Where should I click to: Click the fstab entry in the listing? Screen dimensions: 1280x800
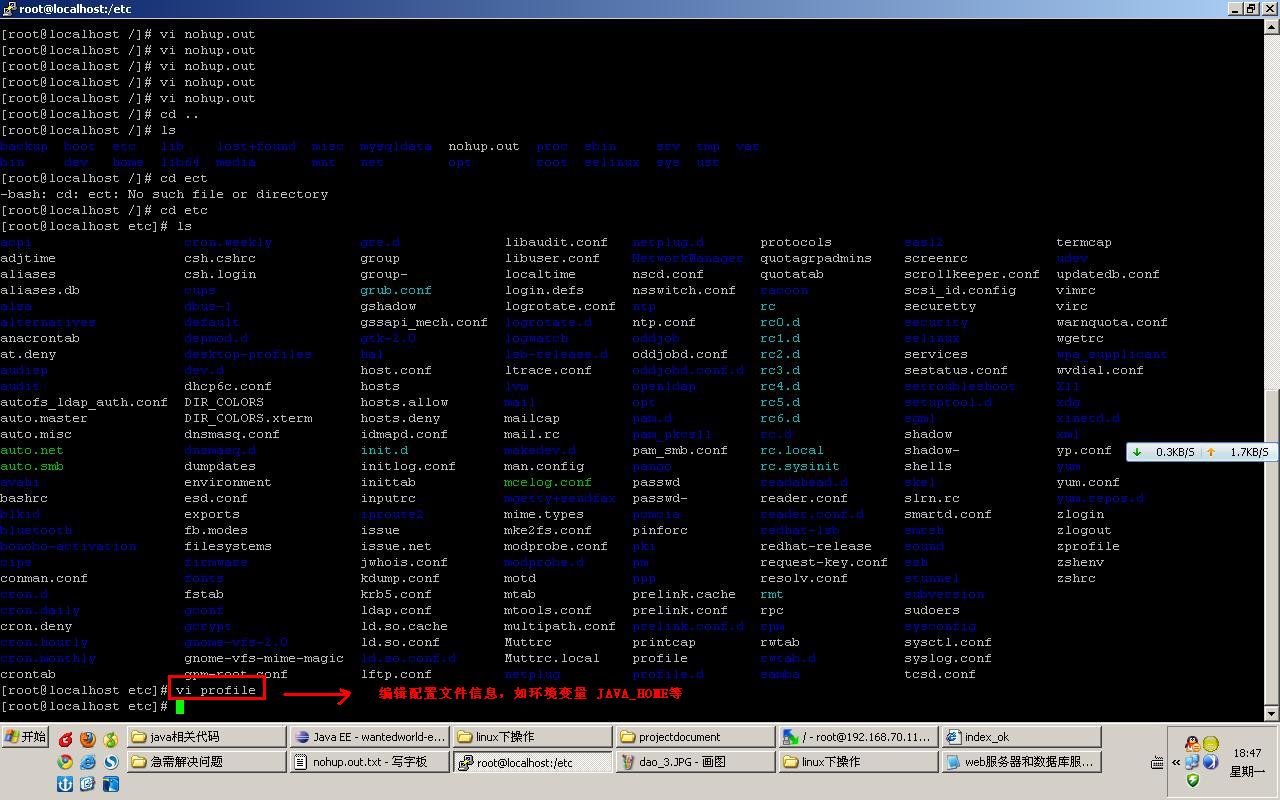coord(204,594)
